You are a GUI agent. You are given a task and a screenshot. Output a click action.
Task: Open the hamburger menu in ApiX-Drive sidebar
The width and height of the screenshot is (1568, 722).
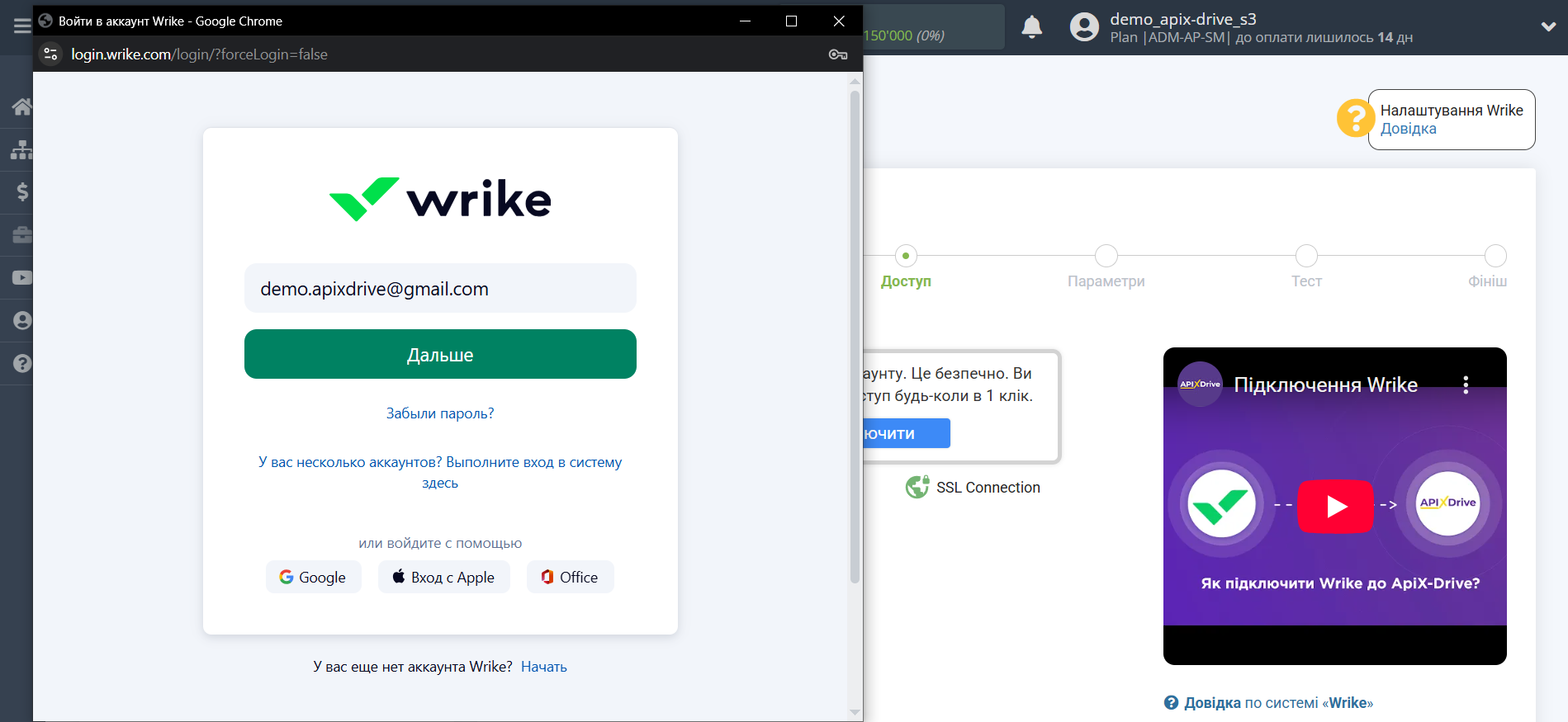click(22, 26)
